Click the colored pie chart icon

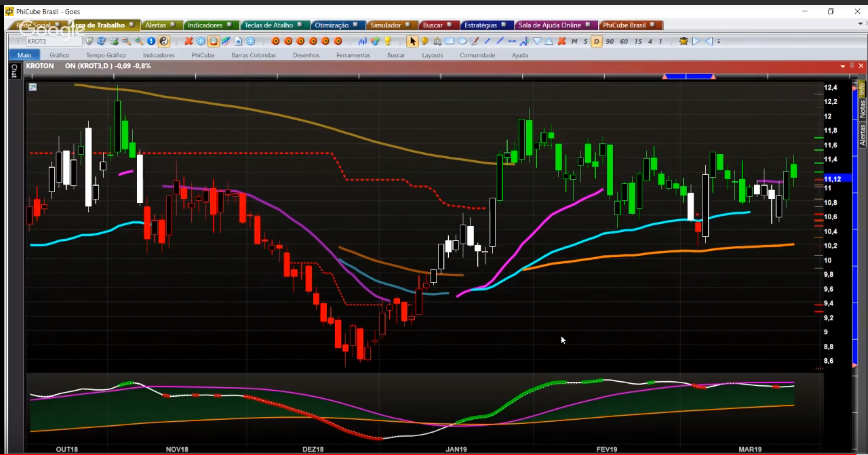(x=375, y=42)
